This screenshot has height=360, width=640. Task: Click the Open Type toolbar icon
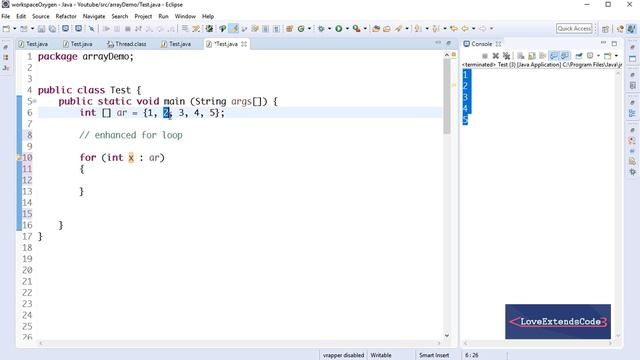click(x=376, y=29)
